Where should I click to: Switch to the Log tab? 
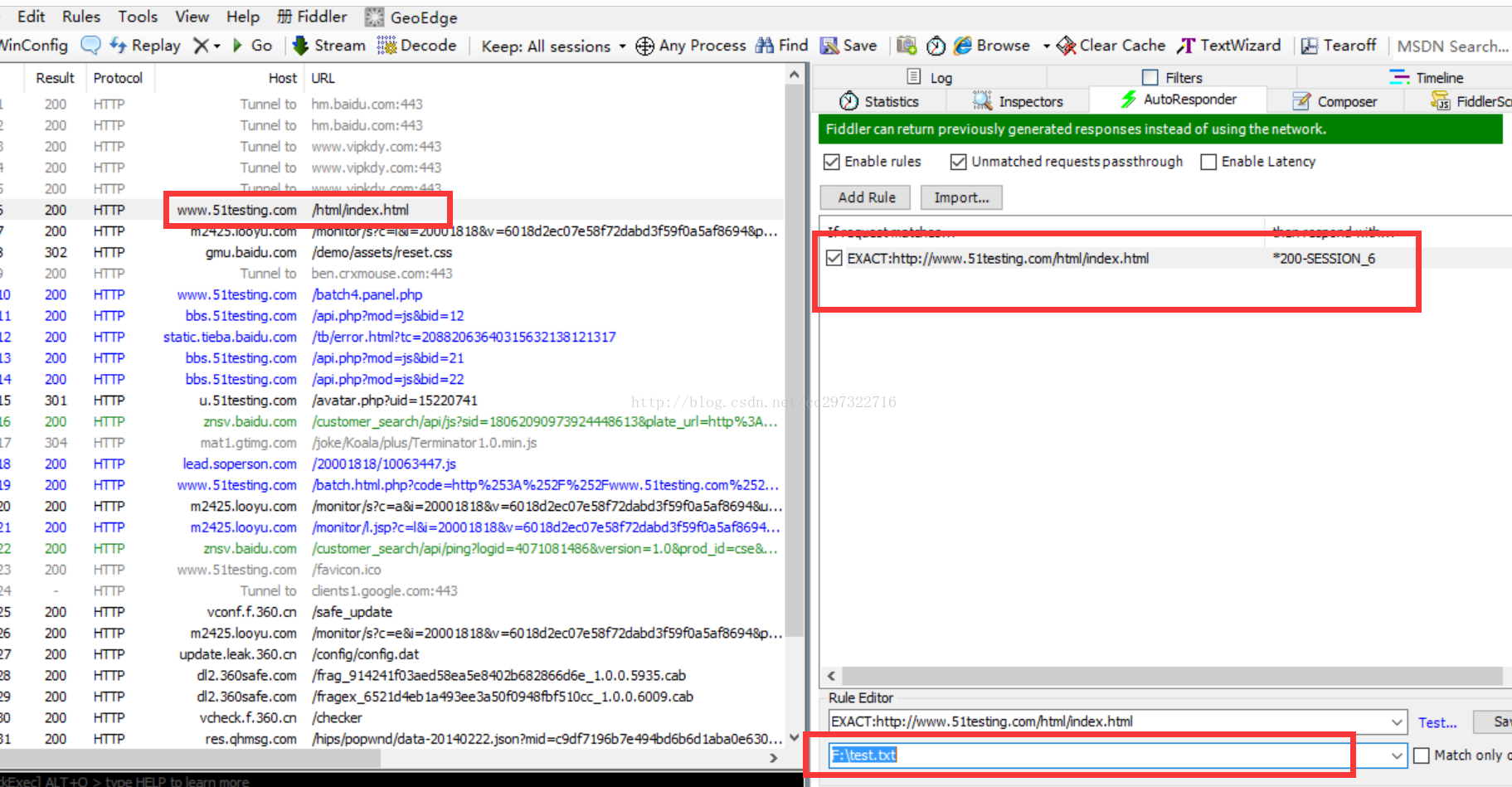[x=930, y=77]
